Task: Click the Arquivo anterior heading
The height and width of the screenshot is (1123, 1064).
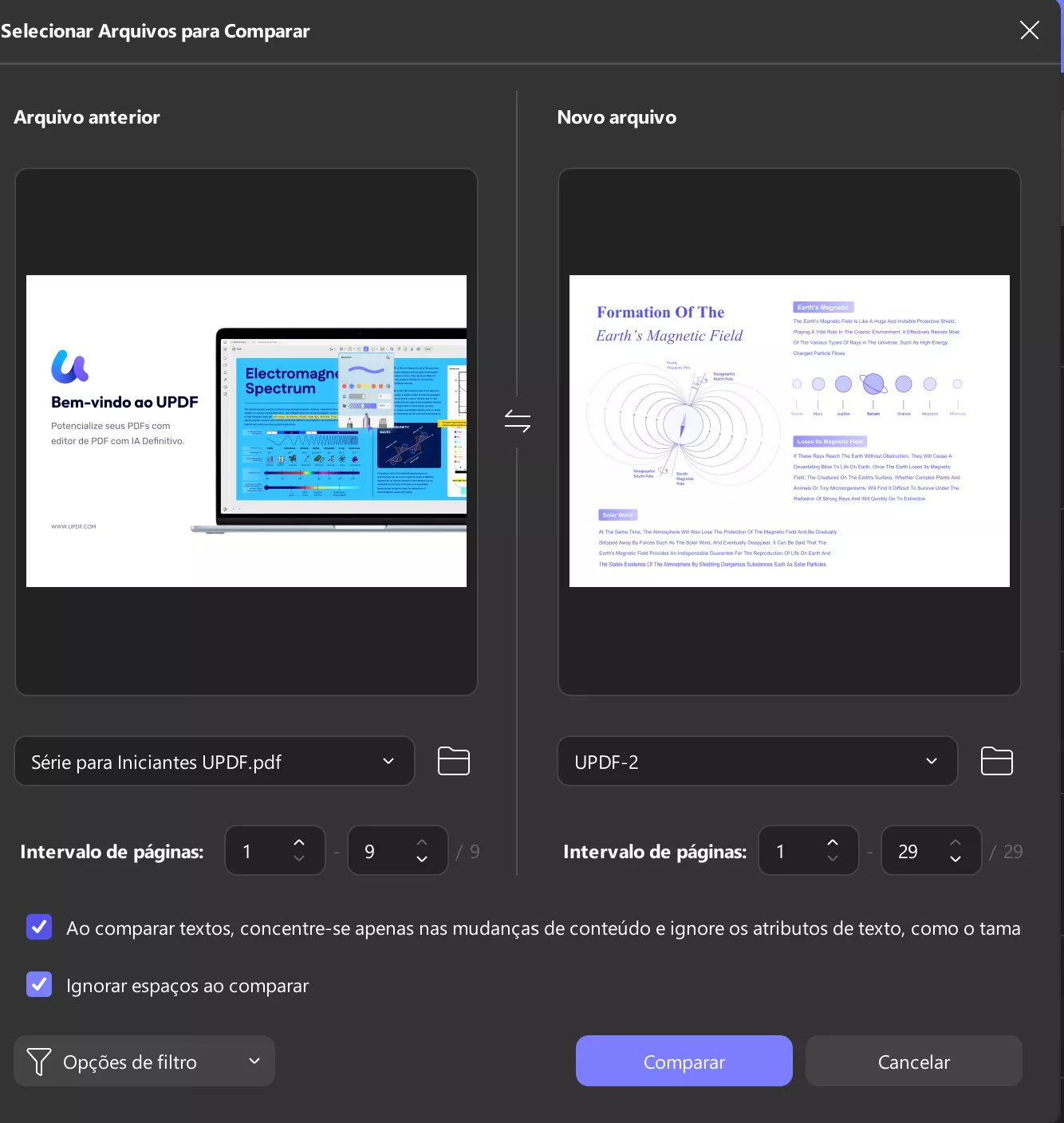Action: (x=87, y=117)
